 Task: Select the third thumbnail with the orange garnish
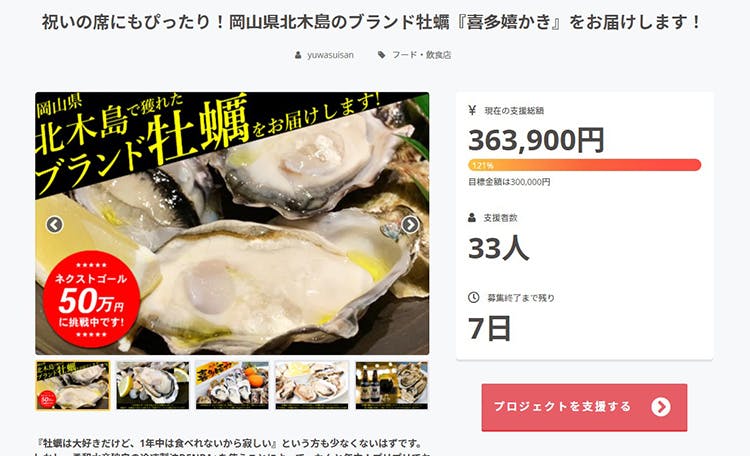[232, 386]
